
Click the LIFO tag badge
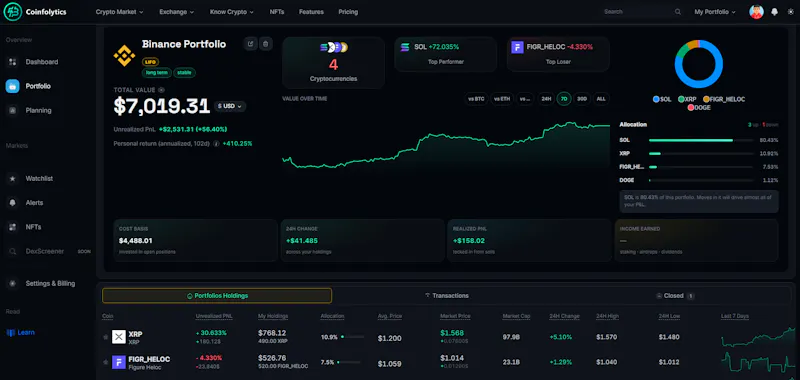coord(151,62)
